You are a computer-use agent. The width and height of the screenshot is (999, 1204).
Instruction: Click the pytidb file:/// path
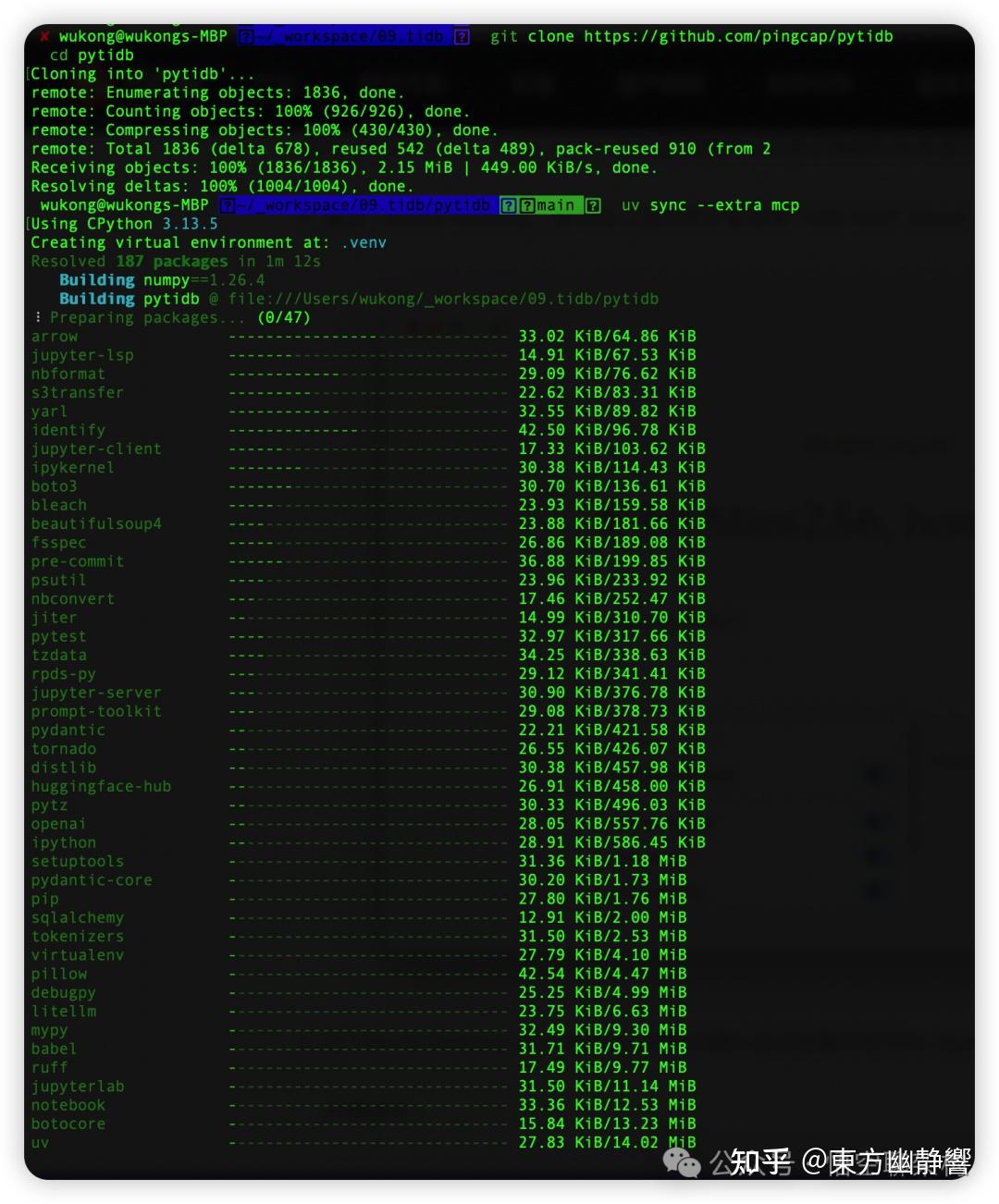tap(443, 299)
